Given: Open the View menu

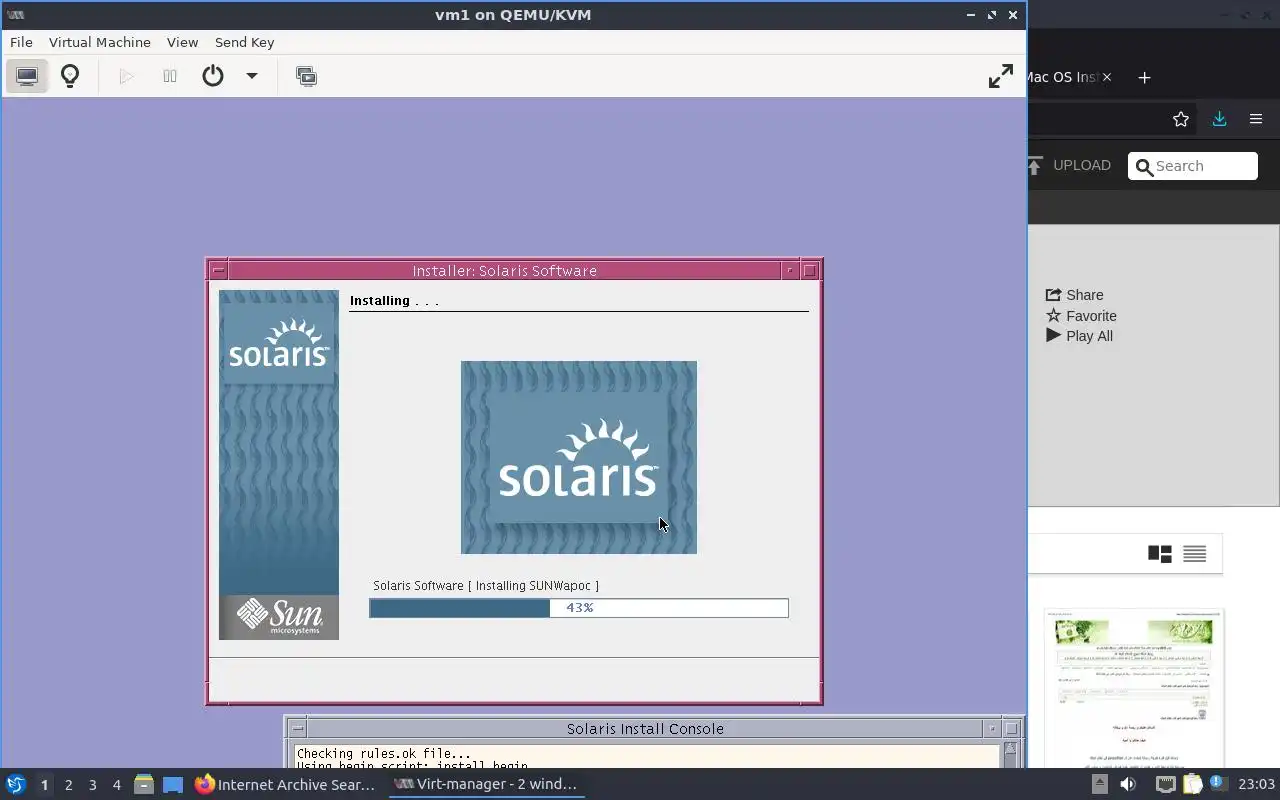Looking at the screenshot, I should (182, 42).
